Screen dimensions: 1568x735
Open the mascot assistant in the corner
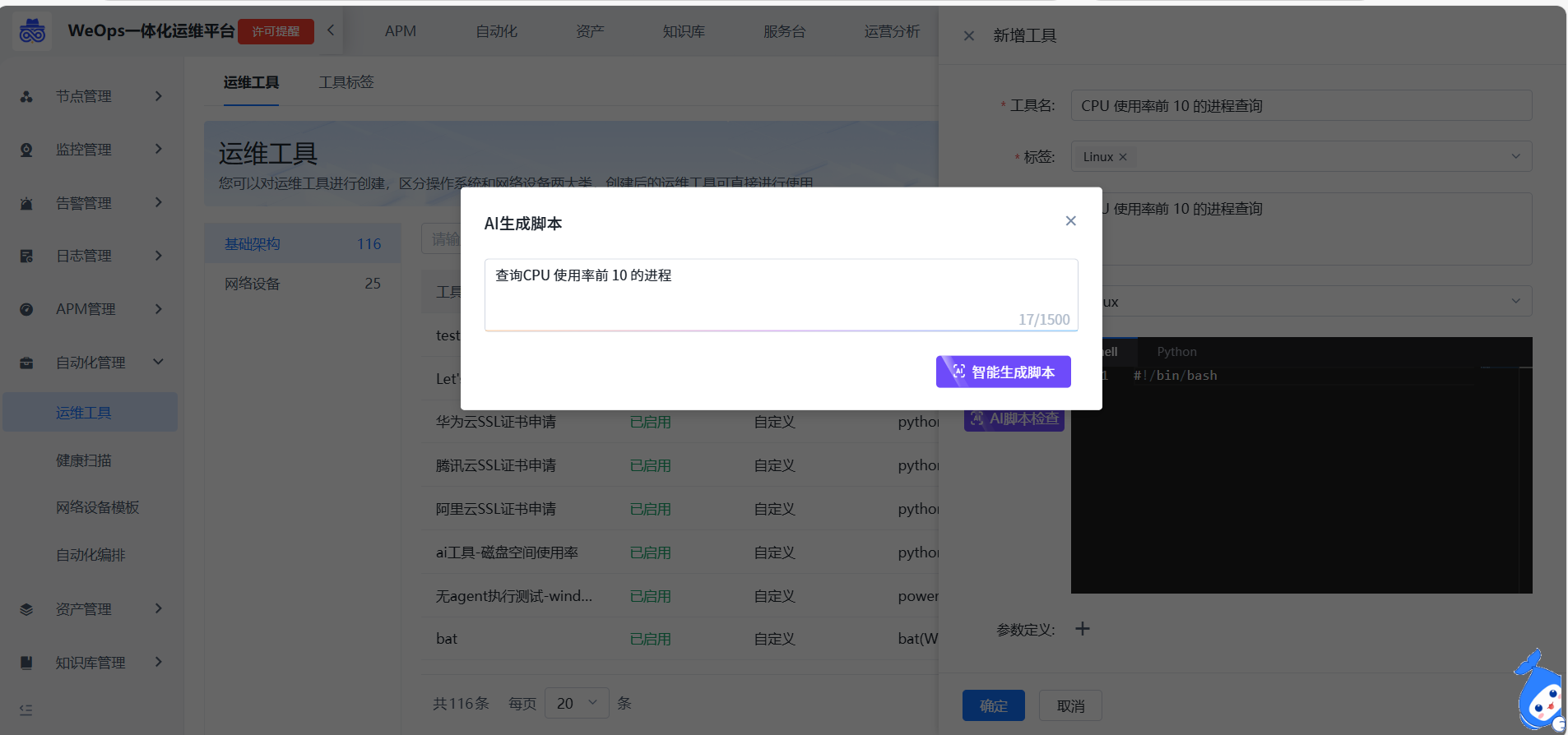1538,695
